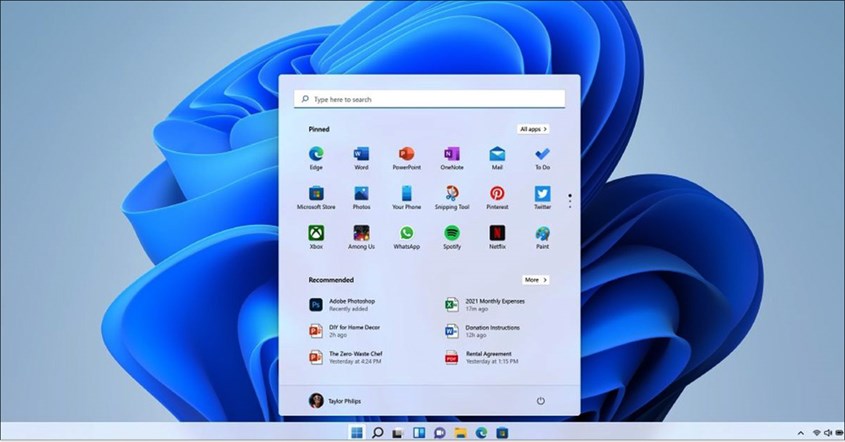Open DIY for Home Decor presentation
The image size is (845, 442).
pyautogui.click(x=344, y=330)
